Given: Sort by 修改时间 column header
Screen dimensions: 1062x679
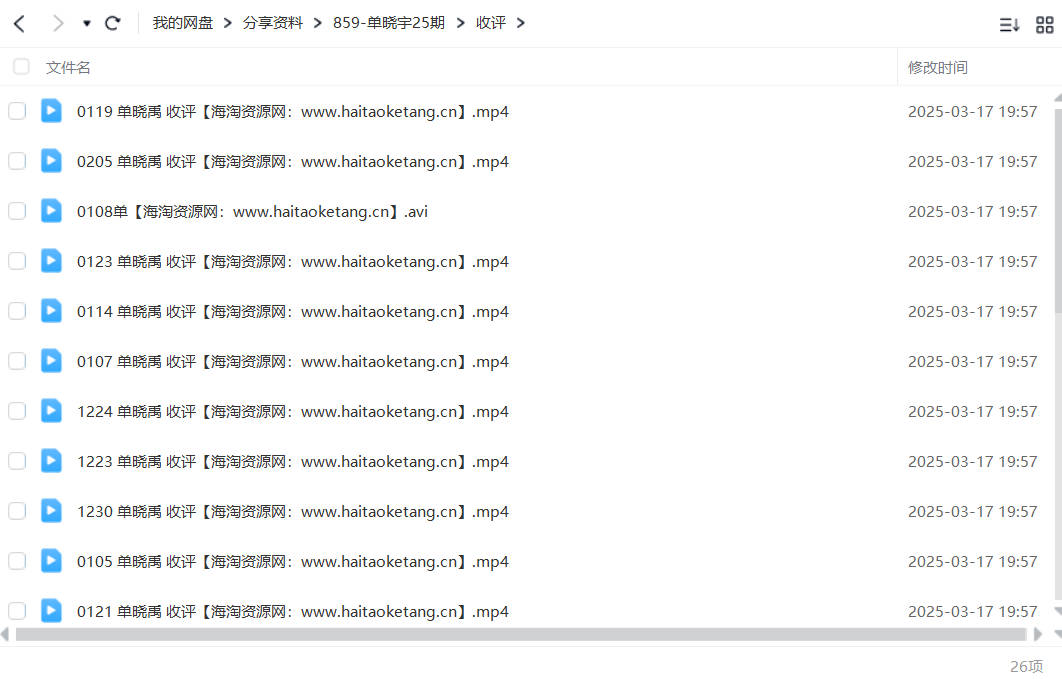Looking at the screenshot, I should [937, 68].
